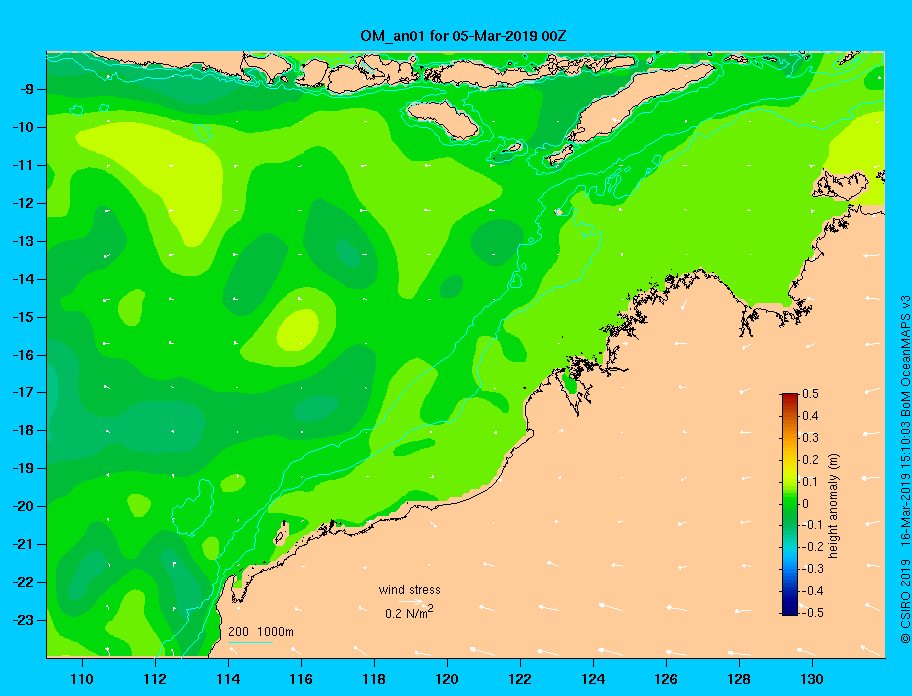Click the latitude axis label -10
Screen dimensions: 912x696
(23, 127)
